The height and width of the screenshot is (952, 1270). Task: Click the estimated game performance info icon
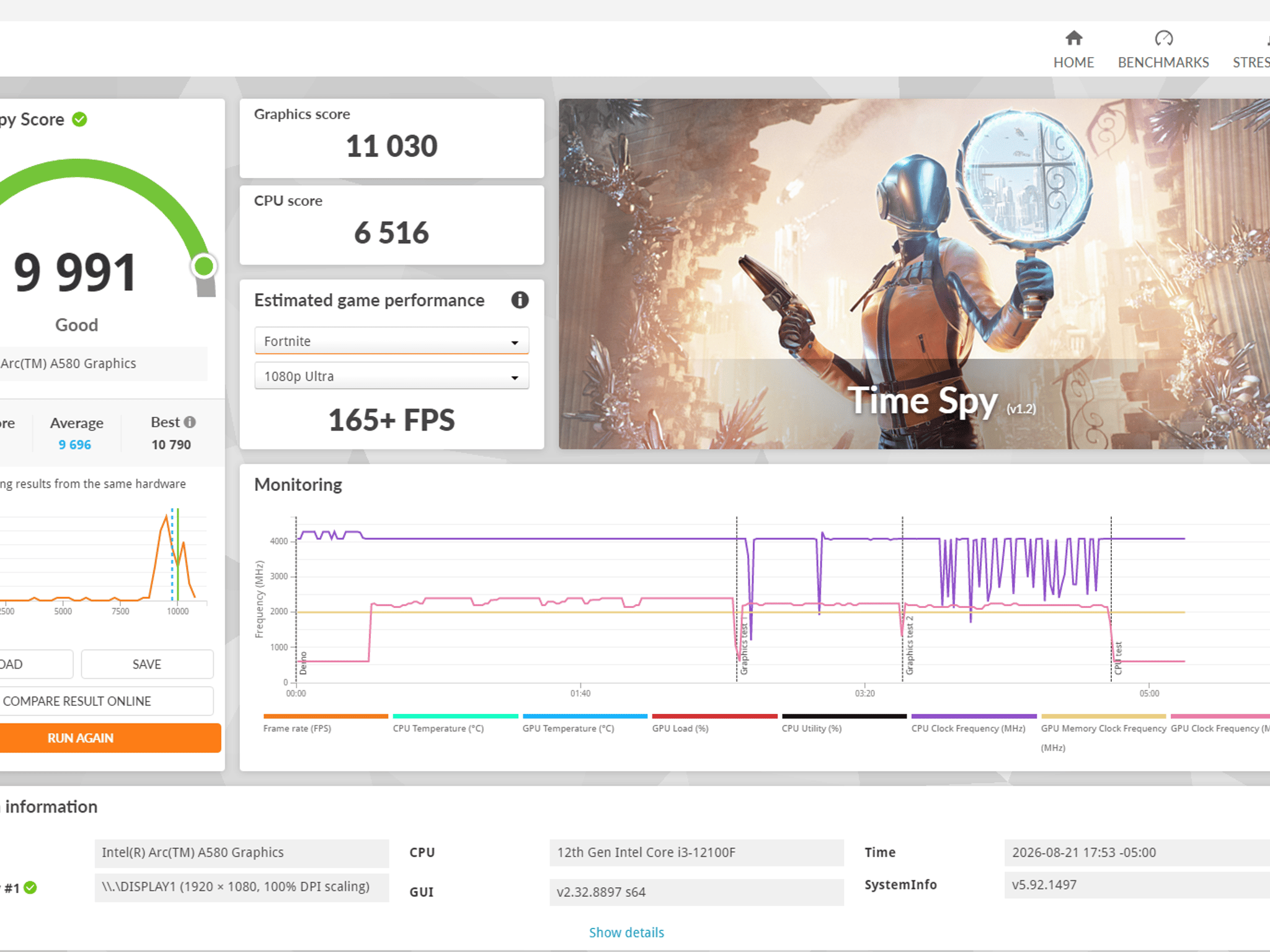(x=520, y=300)
